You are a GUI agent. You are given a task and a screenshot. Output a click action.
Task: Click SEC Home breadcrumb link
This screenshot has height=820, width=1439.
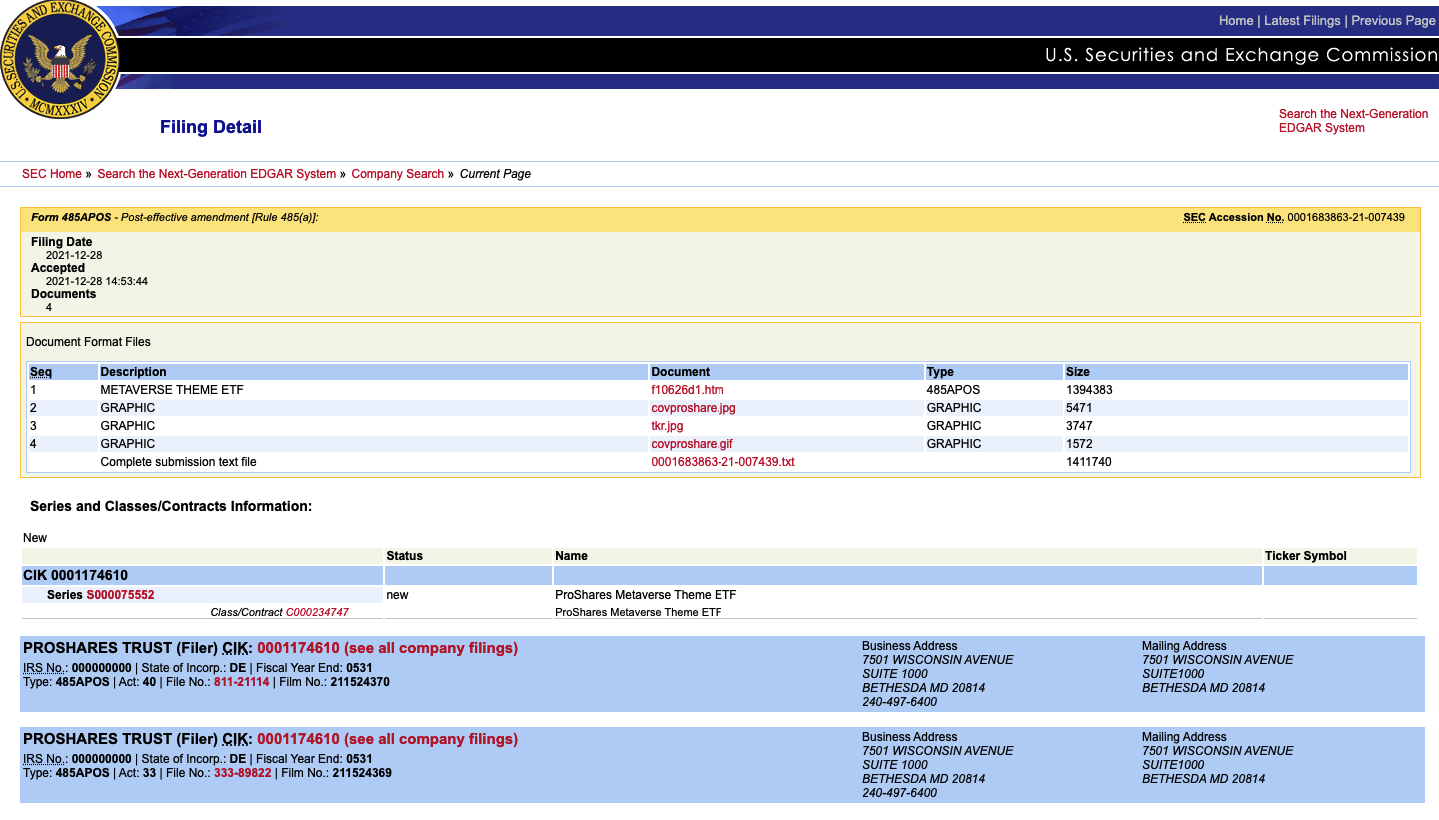52,174
